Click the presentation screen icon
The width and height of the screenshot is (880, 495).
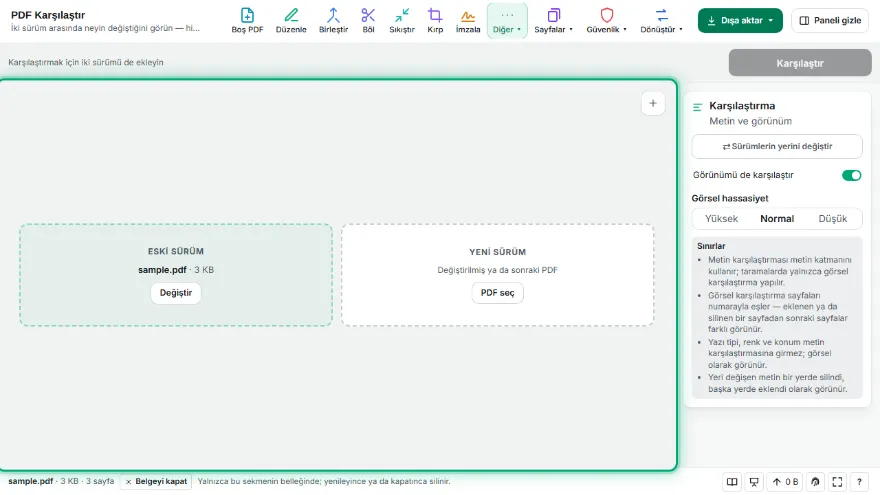click(754, 482)
